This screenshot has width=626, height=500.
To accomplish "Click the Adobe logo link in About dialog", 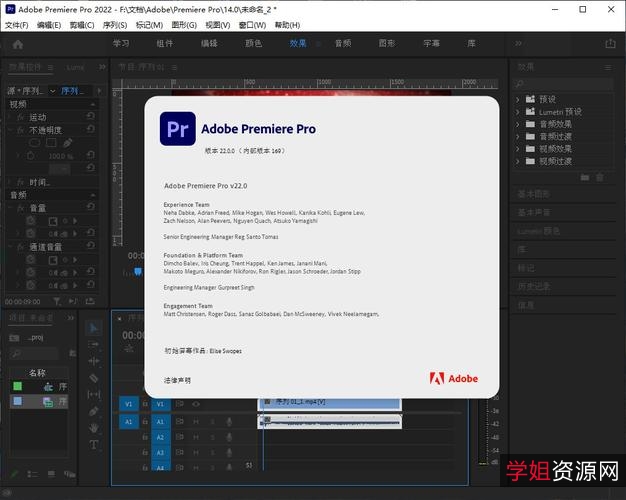I will 454,378.
